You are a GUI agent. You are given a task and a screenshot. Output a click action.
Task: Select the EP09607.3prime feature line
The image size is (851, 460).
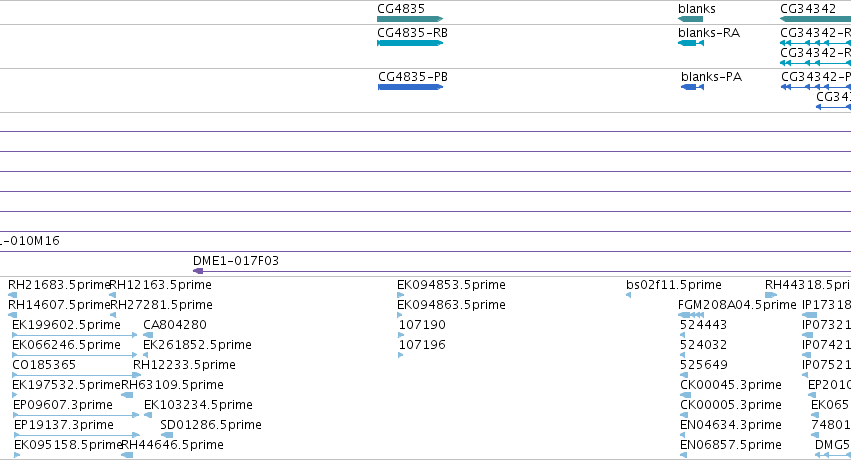click(76, 415)
